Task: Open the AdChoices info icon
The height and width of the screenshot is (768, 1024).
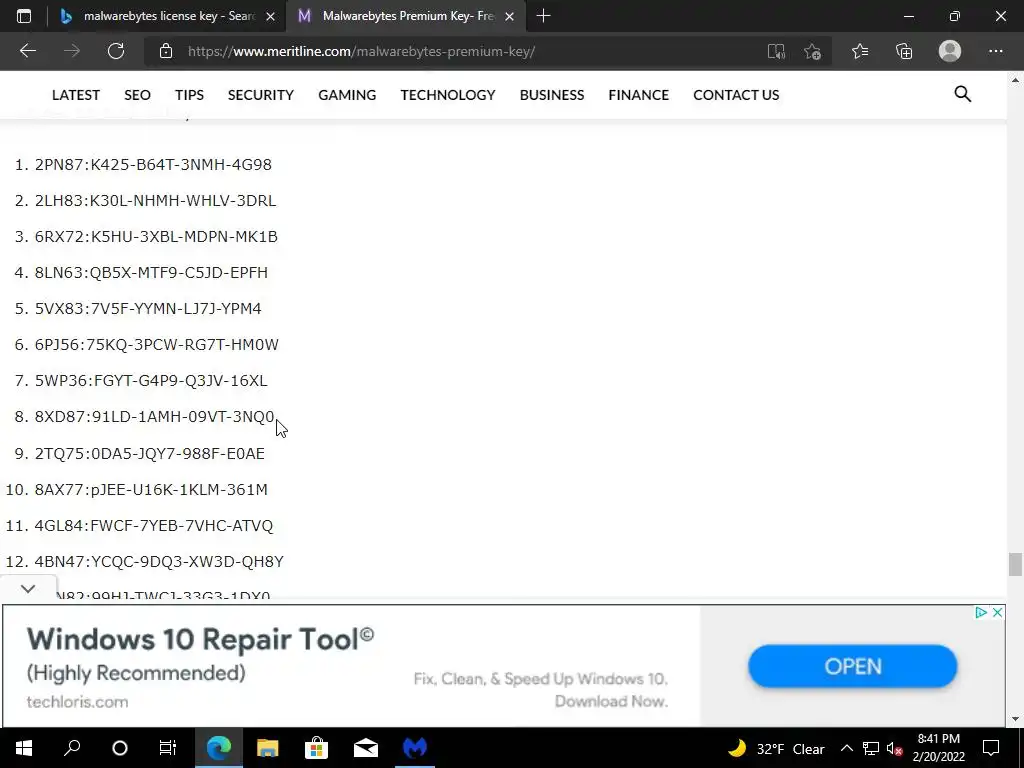Action: 981,613
